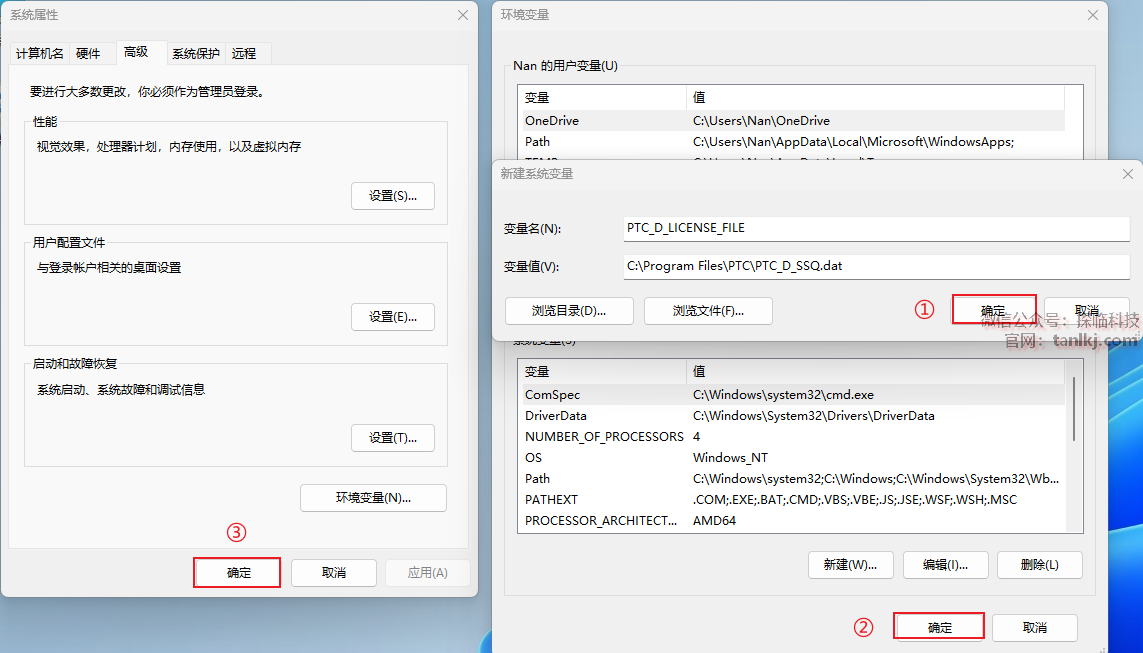
Task: Click 浏览目录(D)... button
Action: (569, 311)
